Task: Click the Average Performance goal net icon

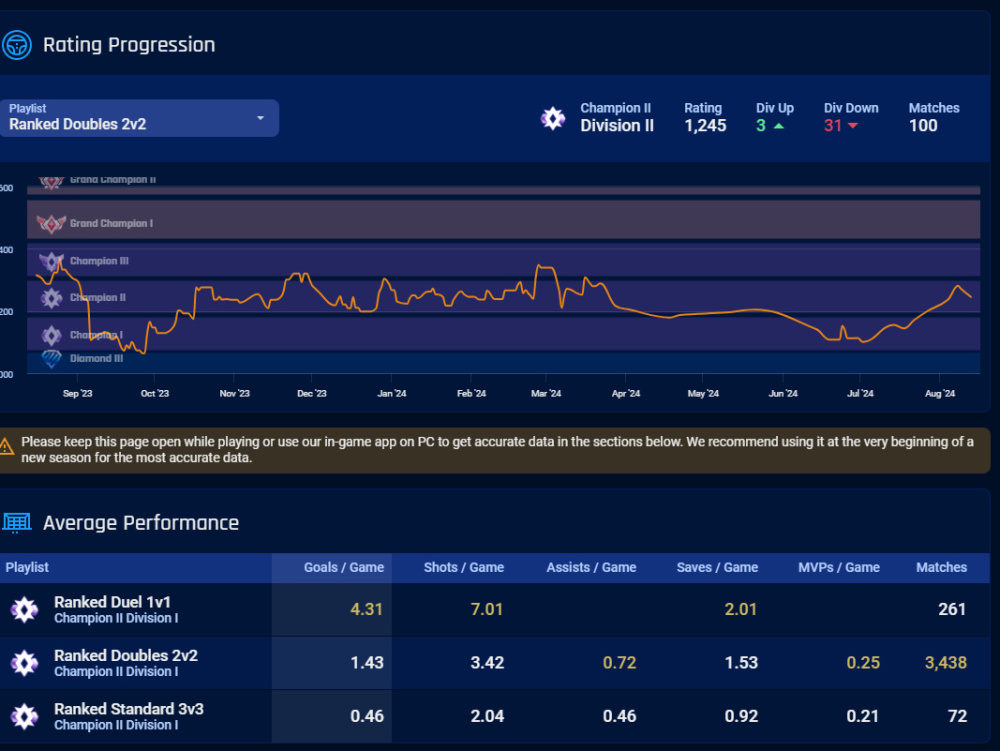Action: click(x=17, y=523)
